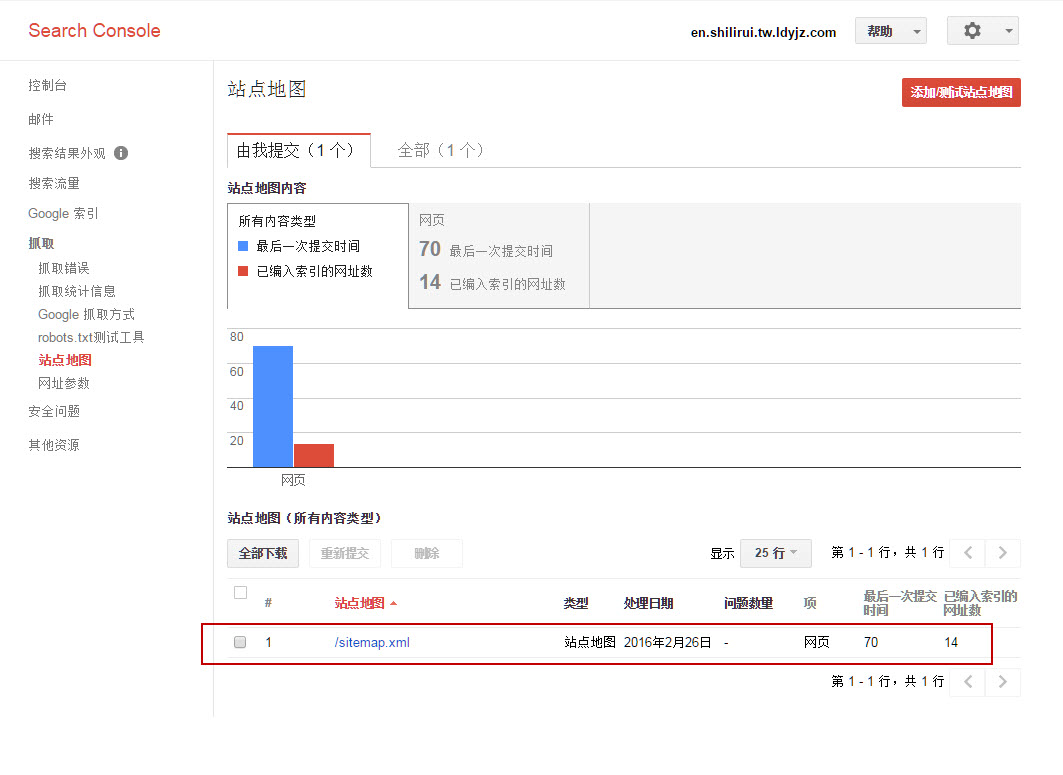The height and width of the screenshot is (775, 1063).
Task: Open 站点地图 from the 抓取 sidebar
Action: coord(64,359)
